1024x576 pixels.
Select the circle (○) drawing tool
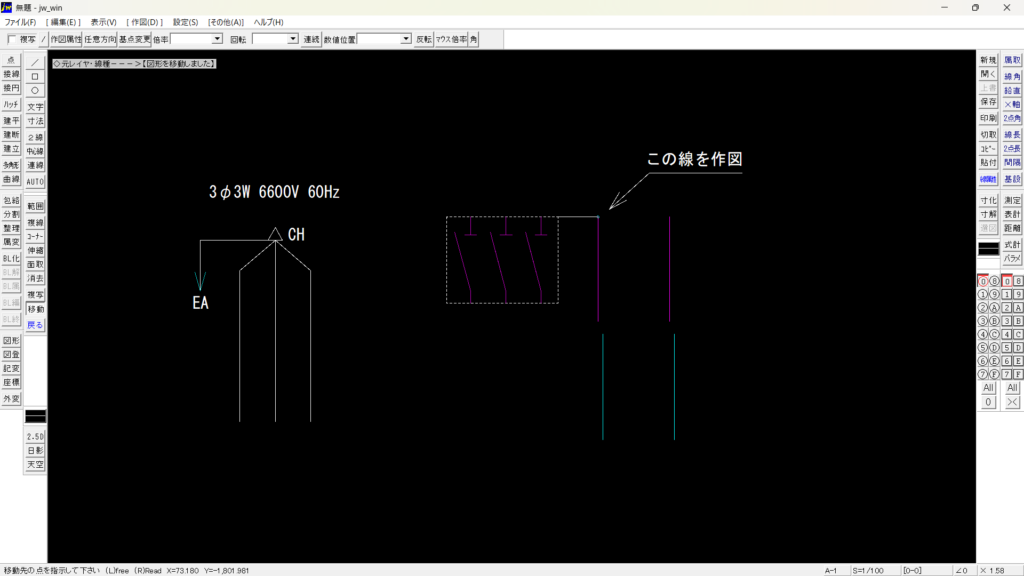36,90
